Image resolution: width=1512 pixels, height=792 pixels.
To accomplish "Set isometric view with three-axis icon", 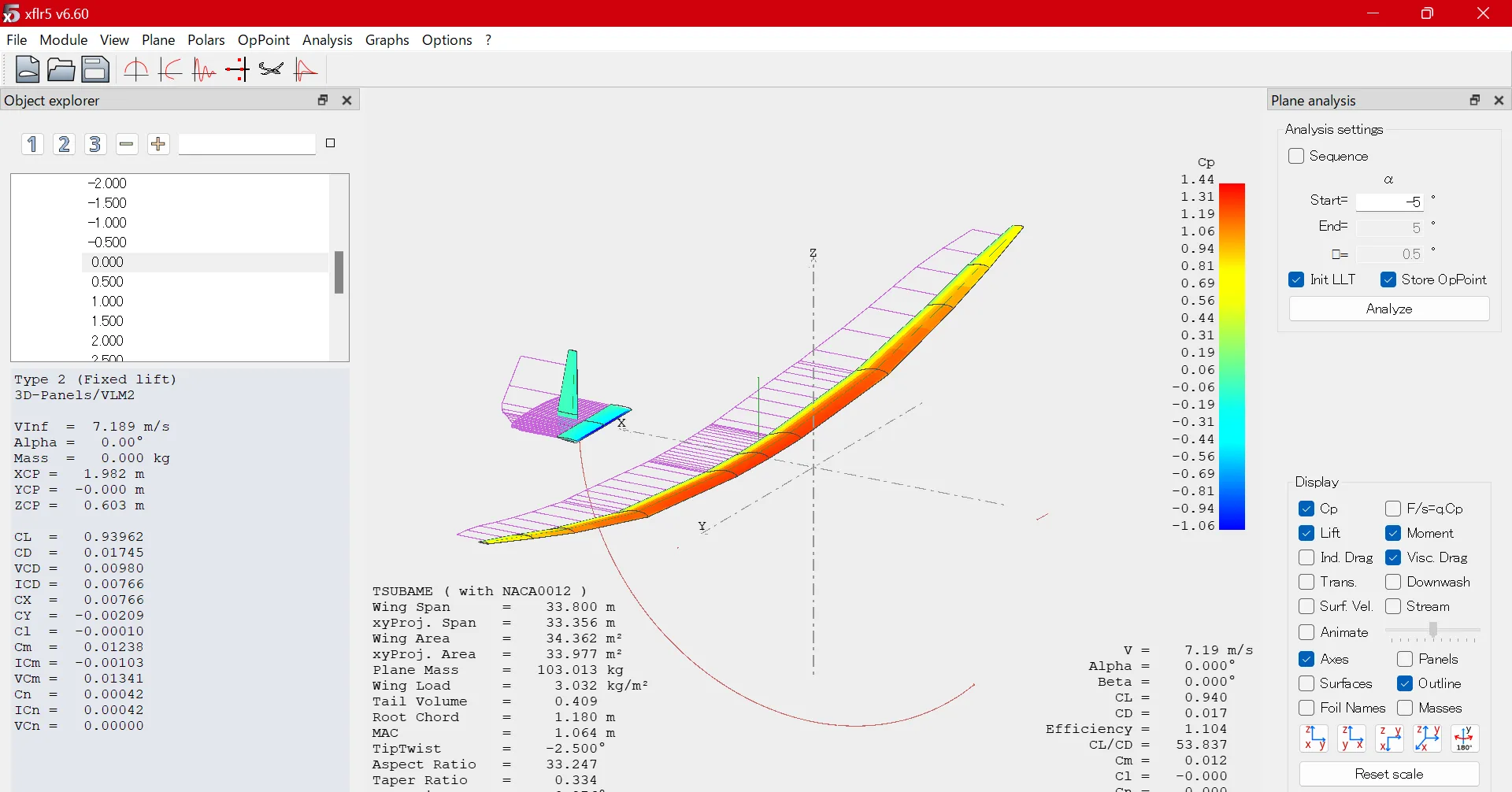I will coord(1427,738).
